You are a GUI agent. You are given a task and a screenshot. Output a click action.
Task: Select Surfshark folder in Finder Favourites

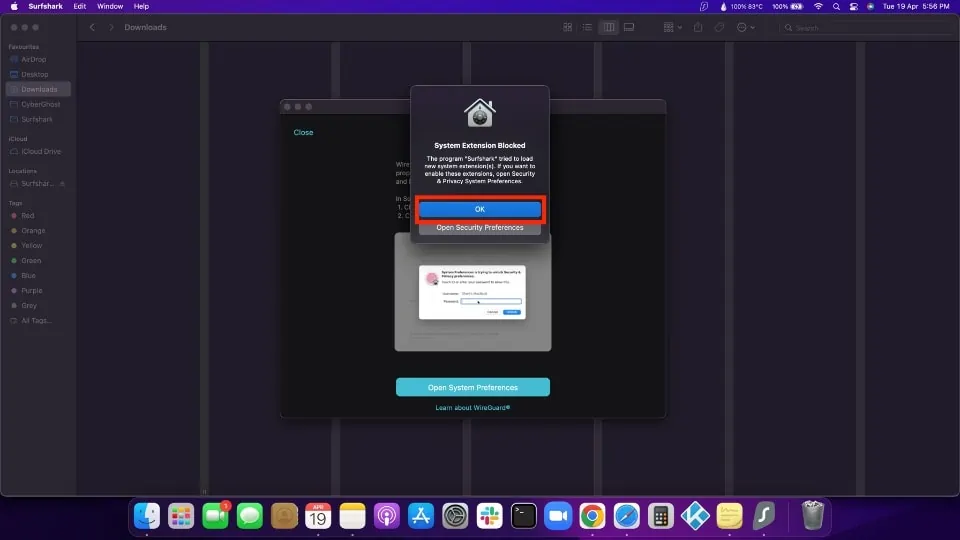pyautogui.click(x=38, y=119)
